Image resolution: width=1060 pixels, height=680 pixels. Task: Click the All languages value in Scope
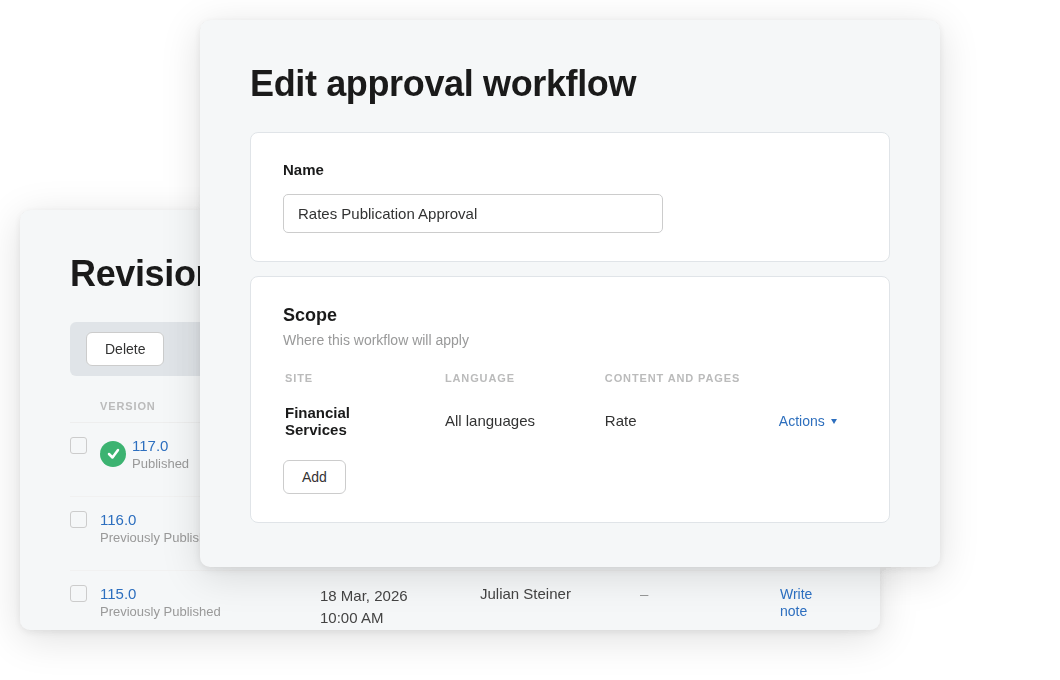coord(490,421)
